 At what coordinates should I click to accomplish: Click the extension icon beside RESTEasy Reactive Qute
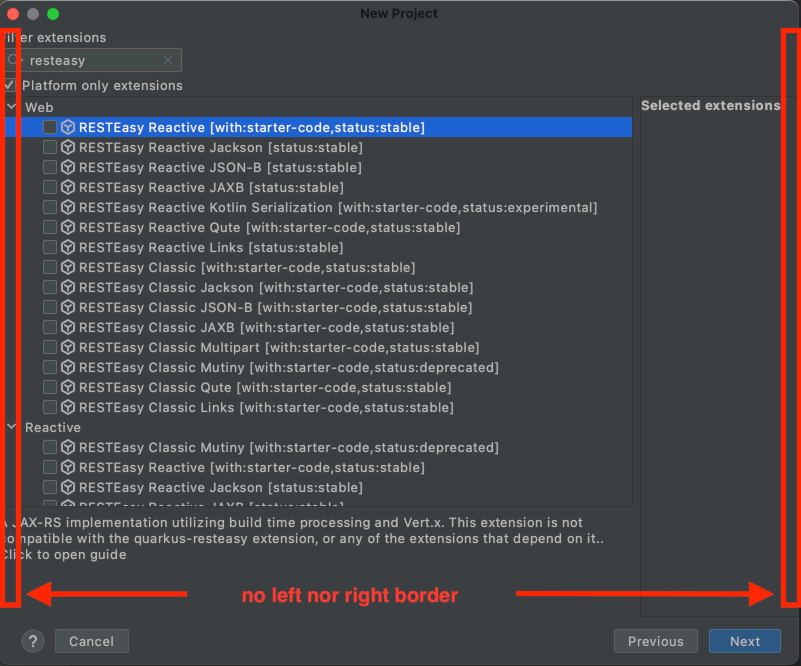click(x=68, y=227)
